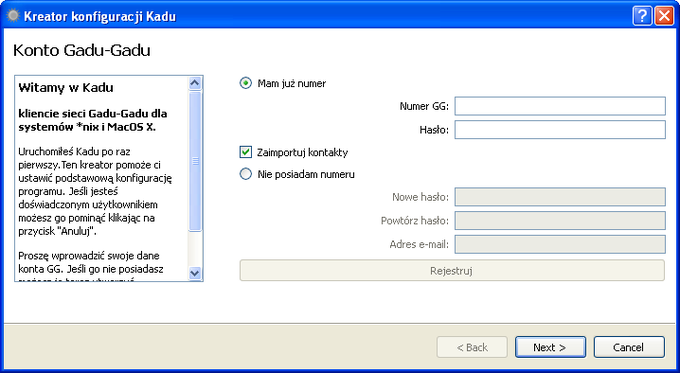The height and width of the screenshot is (373, 680).
Task: Close the Kreator konfiguracji Kadu window
Action: pos(664,16)
